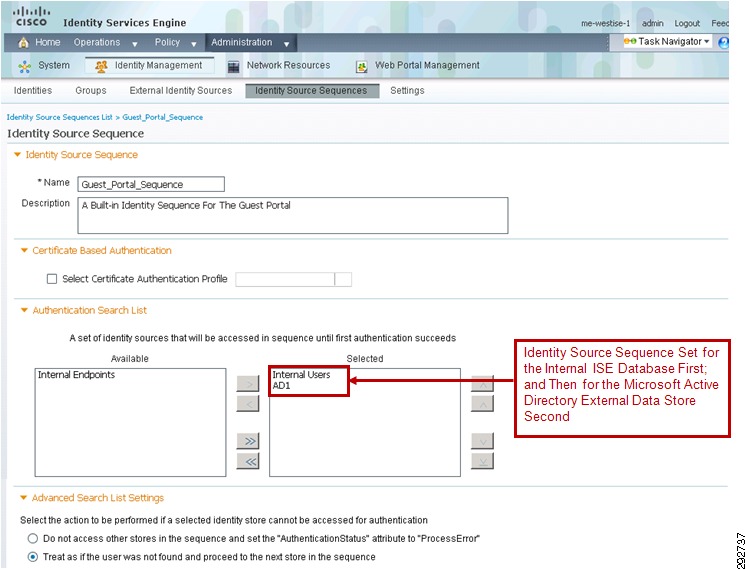
Task: Select 'Treat as if user was not found'
Action: (32, 557)
